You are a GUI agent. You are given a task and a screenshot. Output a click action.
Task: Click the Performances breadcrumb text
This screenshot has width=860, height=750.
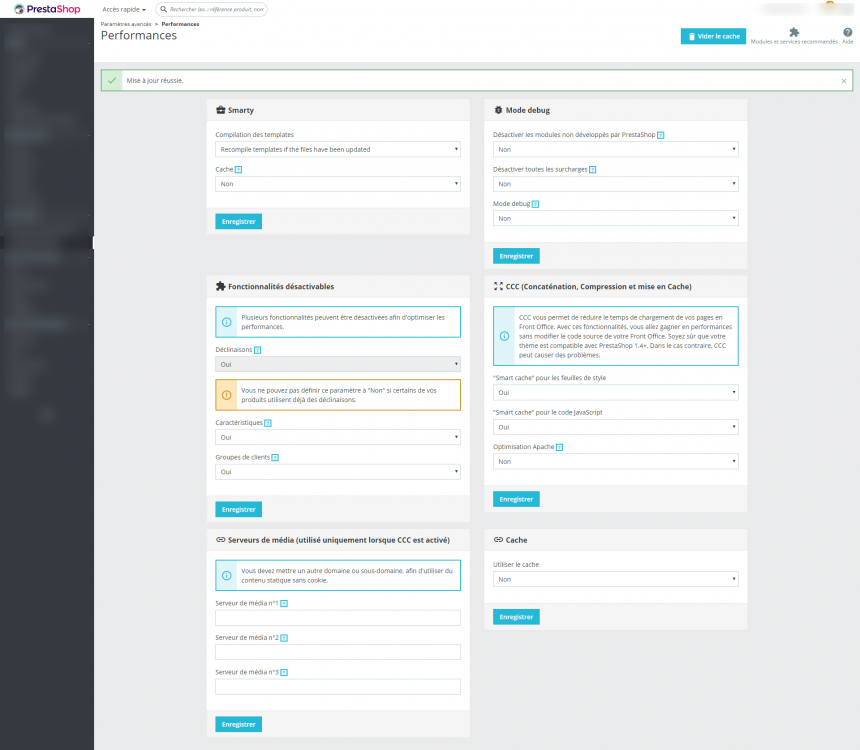180,24
